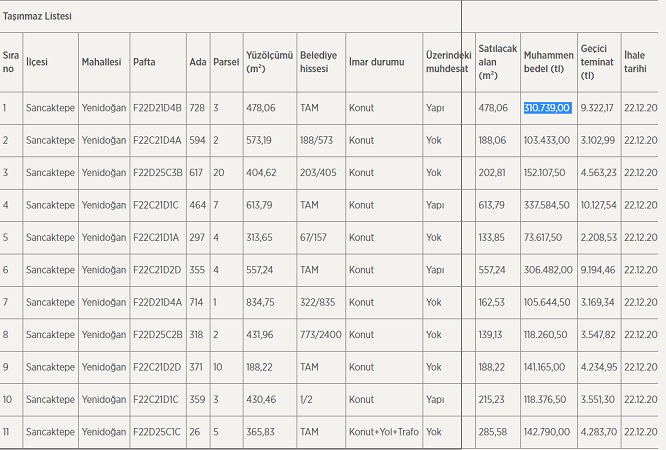
Task: Click pafta cell F22D25C3B
Action: click(158, 173)
